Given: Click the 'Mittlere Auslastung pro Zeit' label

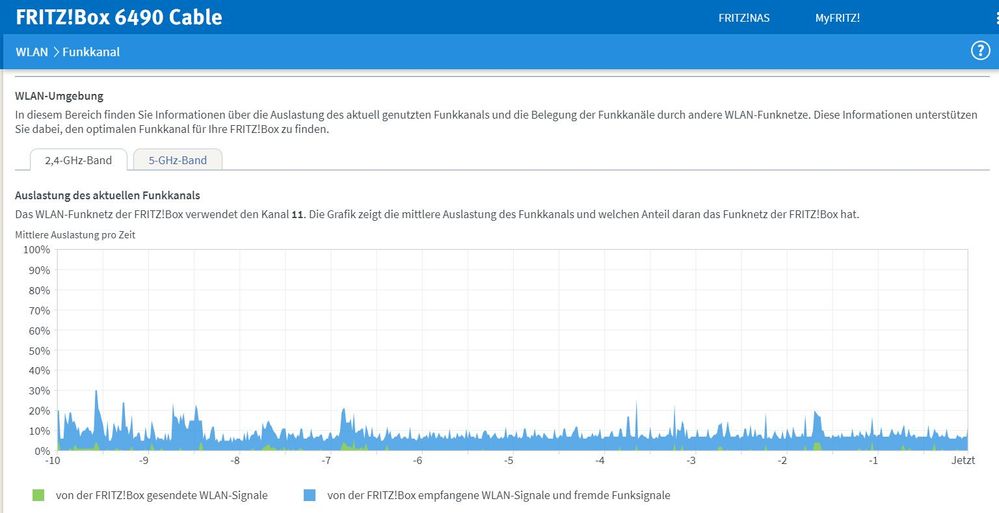Looking at the screenshot, I should [x=75, y=235].
